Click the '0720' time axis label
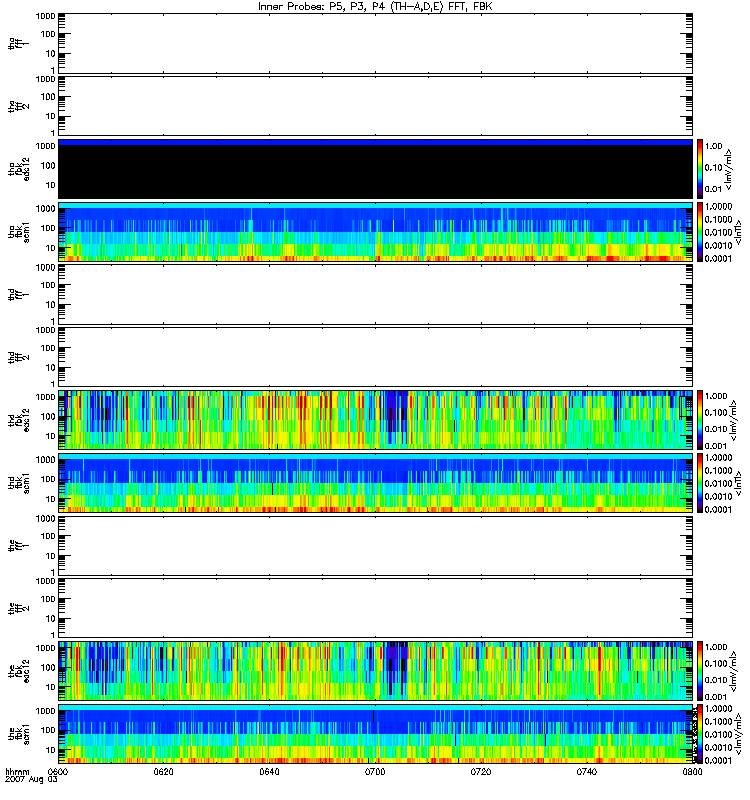Image resolution: width=750 pixels, height=800 pixels. point(481,772)
